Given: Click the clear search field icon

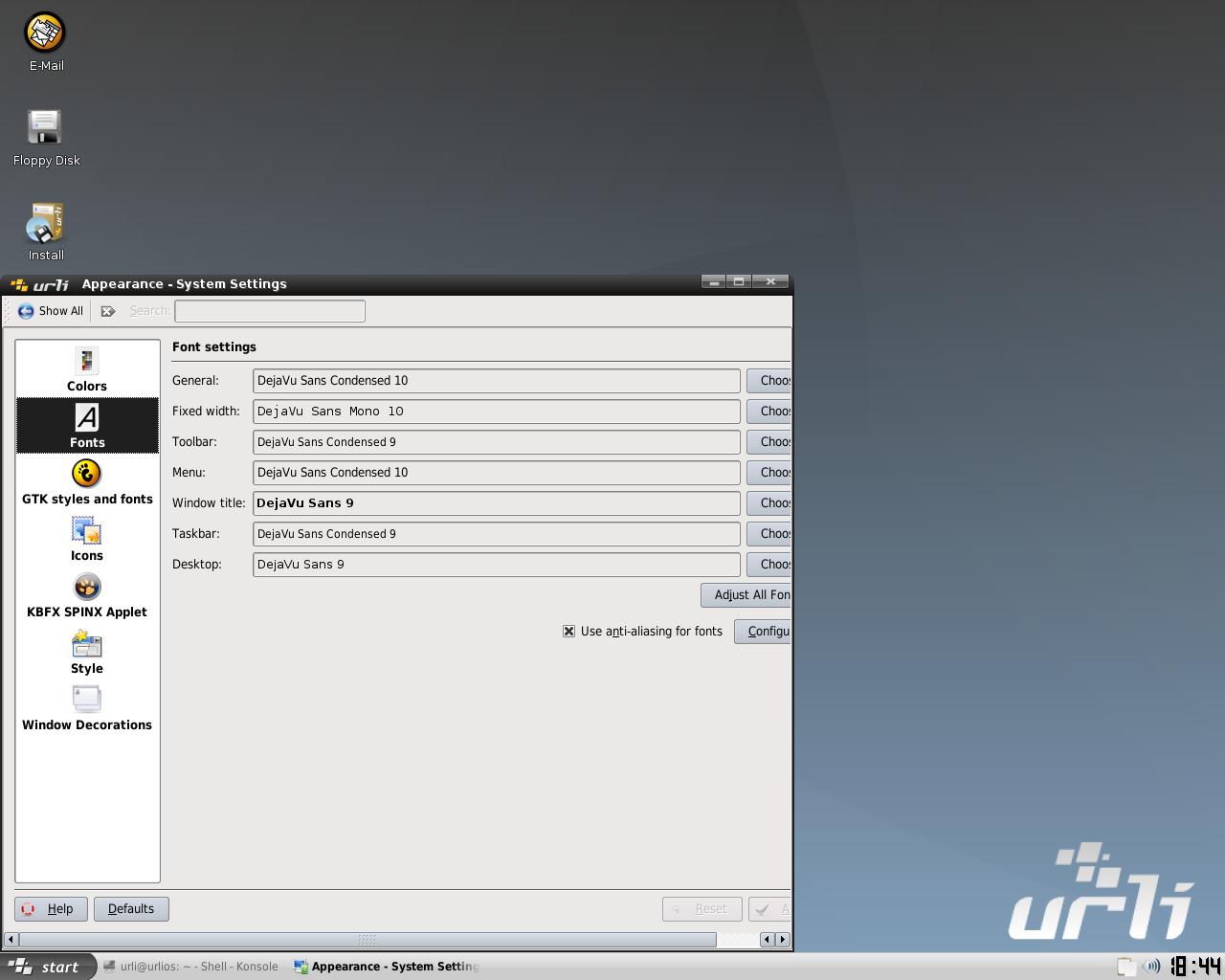Looking at the screenshot, I should tap(108, 311).
